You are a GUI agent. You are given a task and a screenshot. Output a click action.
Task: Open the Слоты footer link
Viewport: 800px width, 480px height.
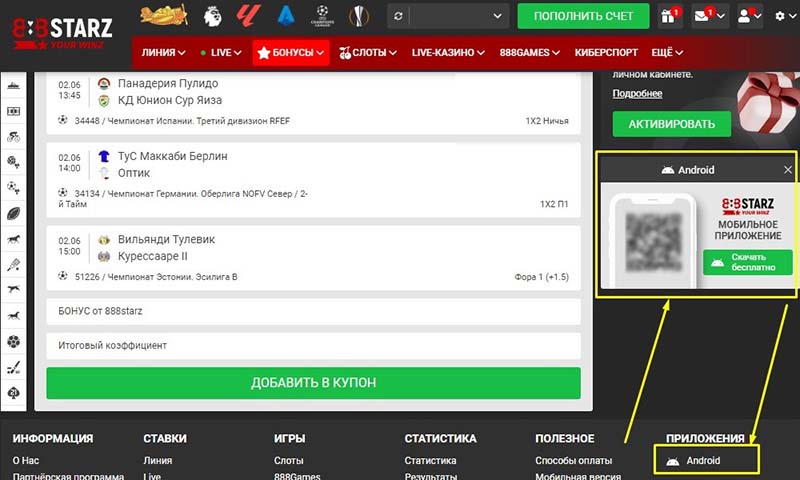point(289,461)
